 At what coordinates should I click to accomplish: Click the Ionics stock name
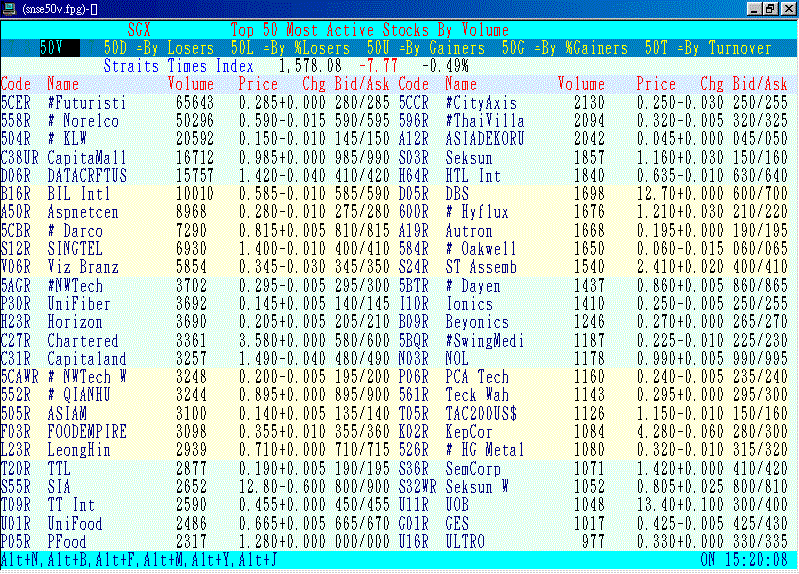pyautogui.click(x=469, y=304)
